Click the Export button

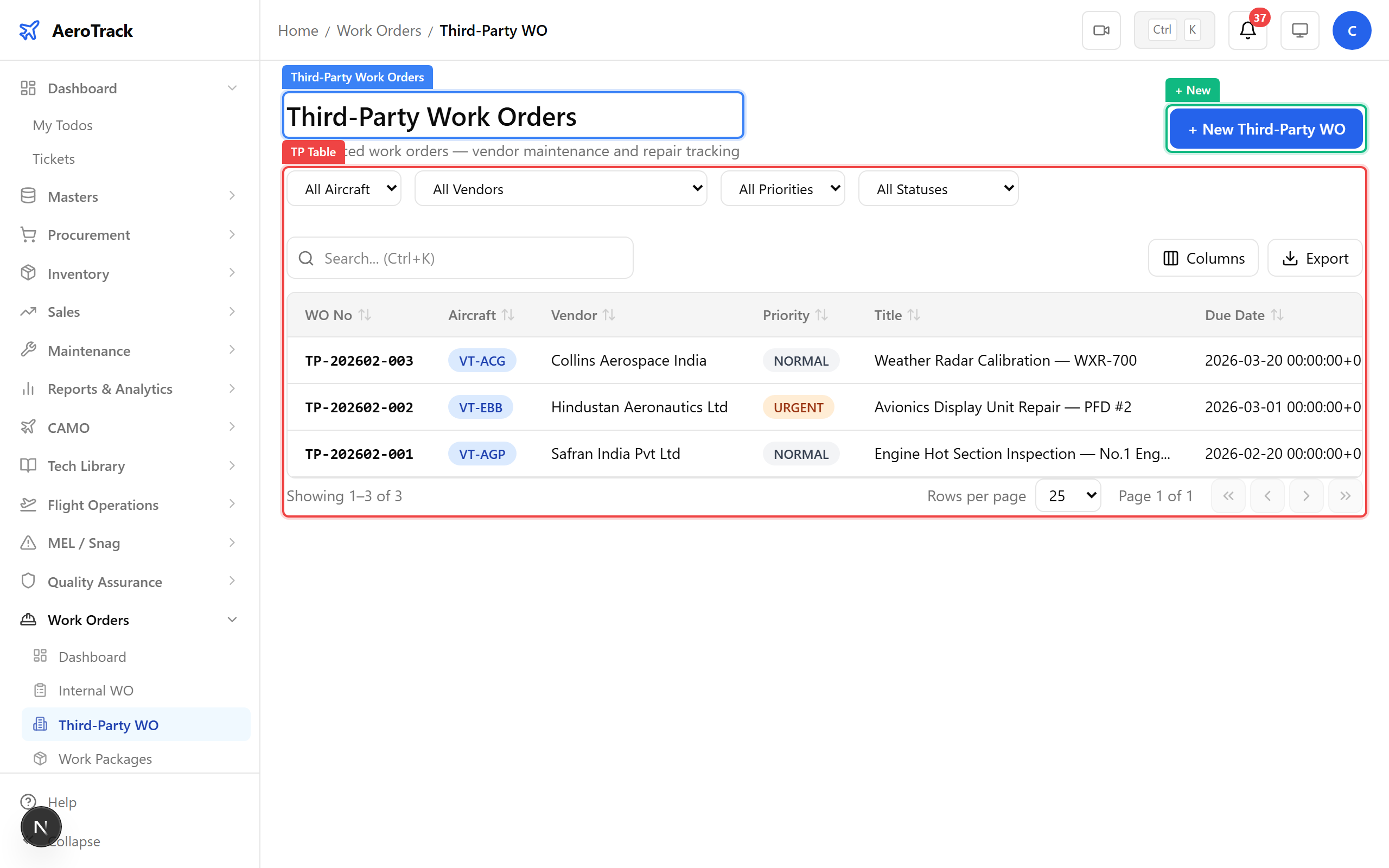click(x=1315, y=258)
